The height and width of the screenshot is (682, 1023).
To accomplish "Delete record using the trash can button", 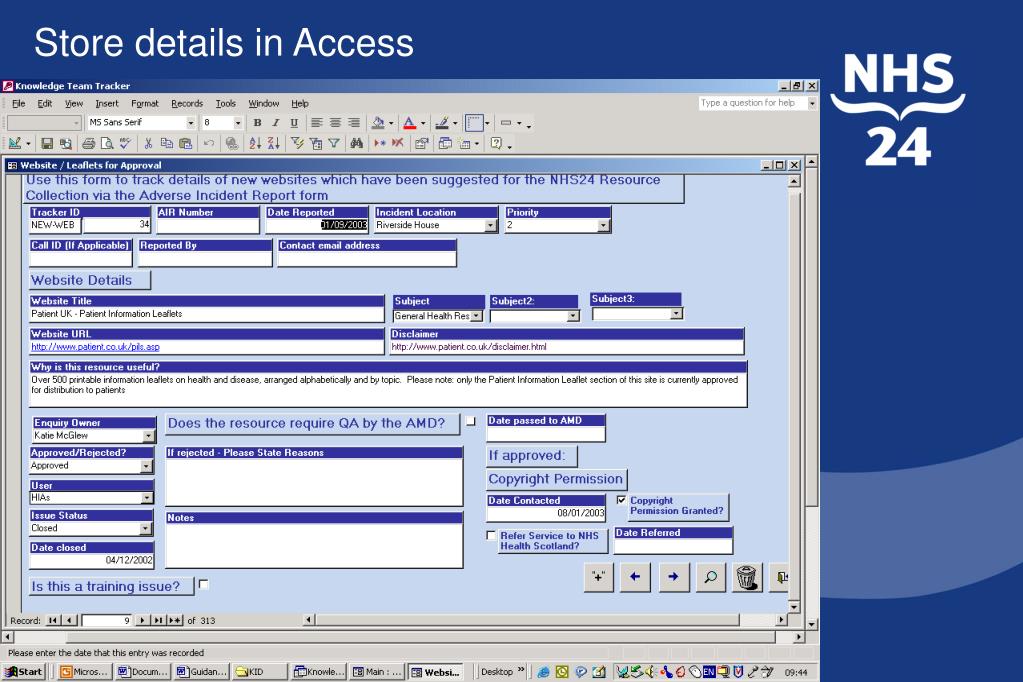I will click(746, 577).
